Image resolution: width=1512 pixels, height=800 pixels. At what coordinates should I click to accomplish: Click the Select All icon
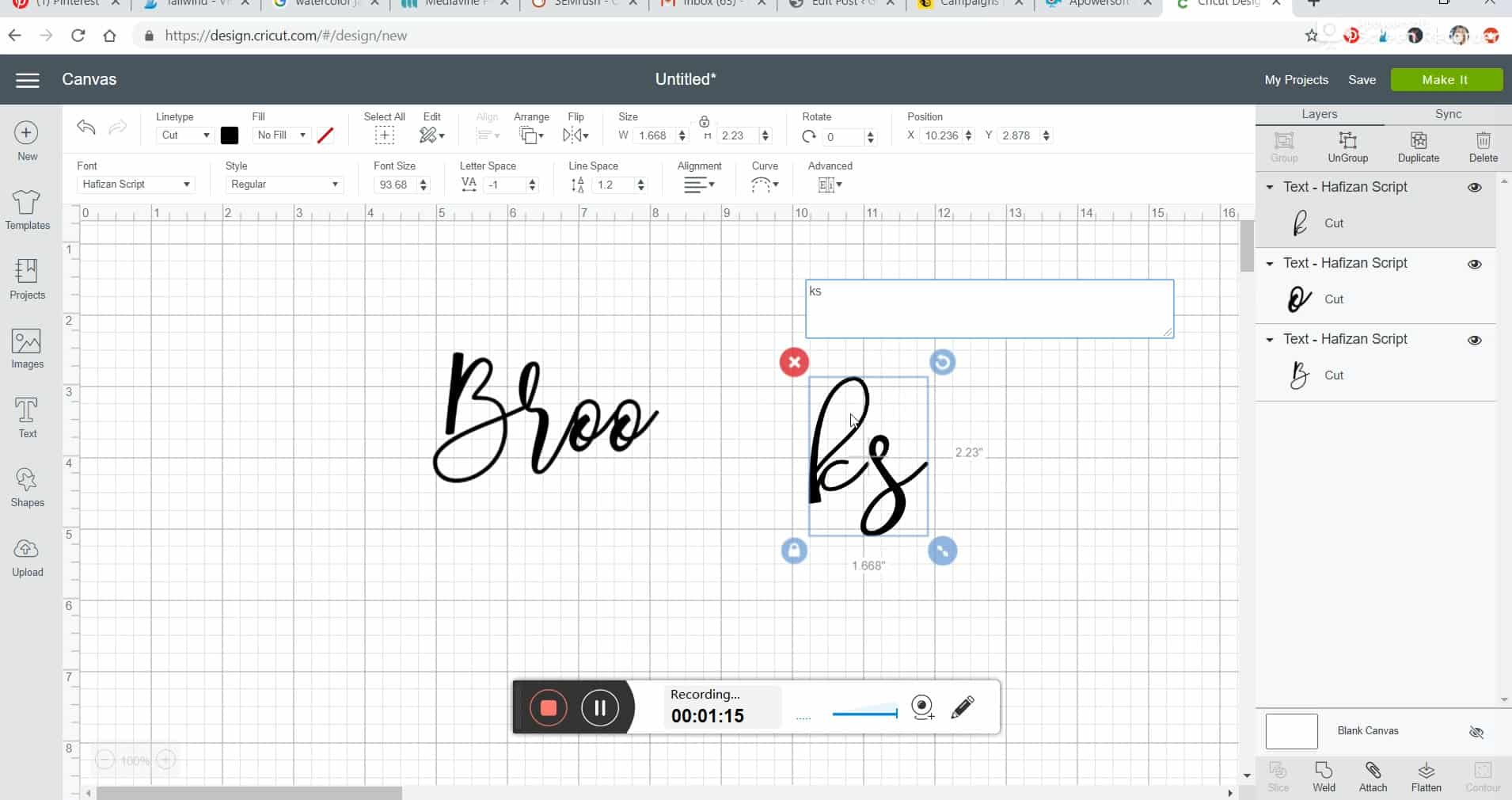pyautogui.click(x=385, y=135)
